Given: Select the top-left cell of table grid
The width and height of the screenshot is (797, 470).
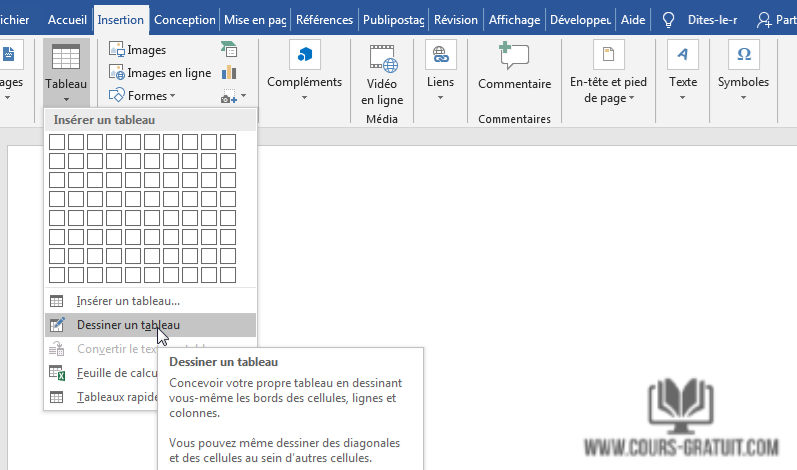Looking at the screenshot, I should tap(57, 142).
